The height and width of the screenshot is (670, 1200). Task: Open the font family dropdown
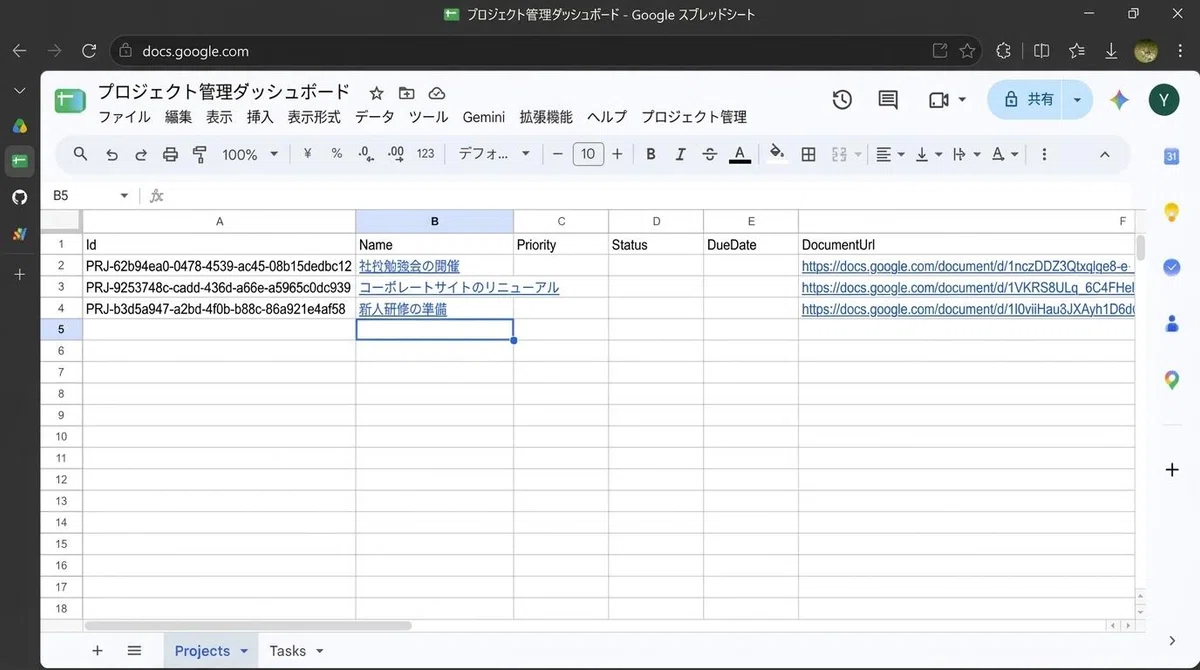pyautogui.click(x=495, y=154)
